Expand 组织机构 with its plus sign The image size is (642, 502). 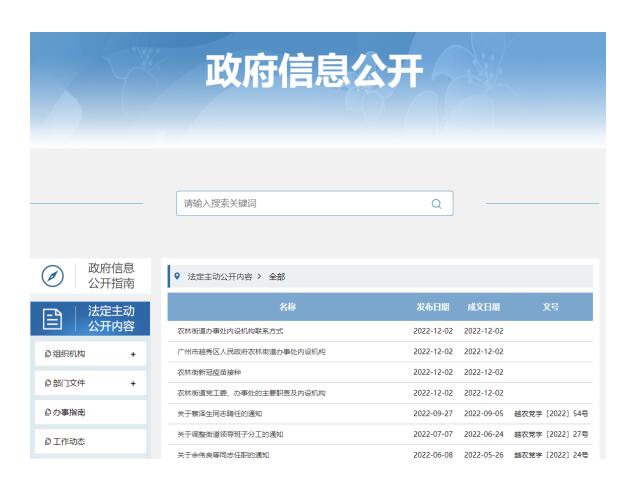[x=132, y=353]
